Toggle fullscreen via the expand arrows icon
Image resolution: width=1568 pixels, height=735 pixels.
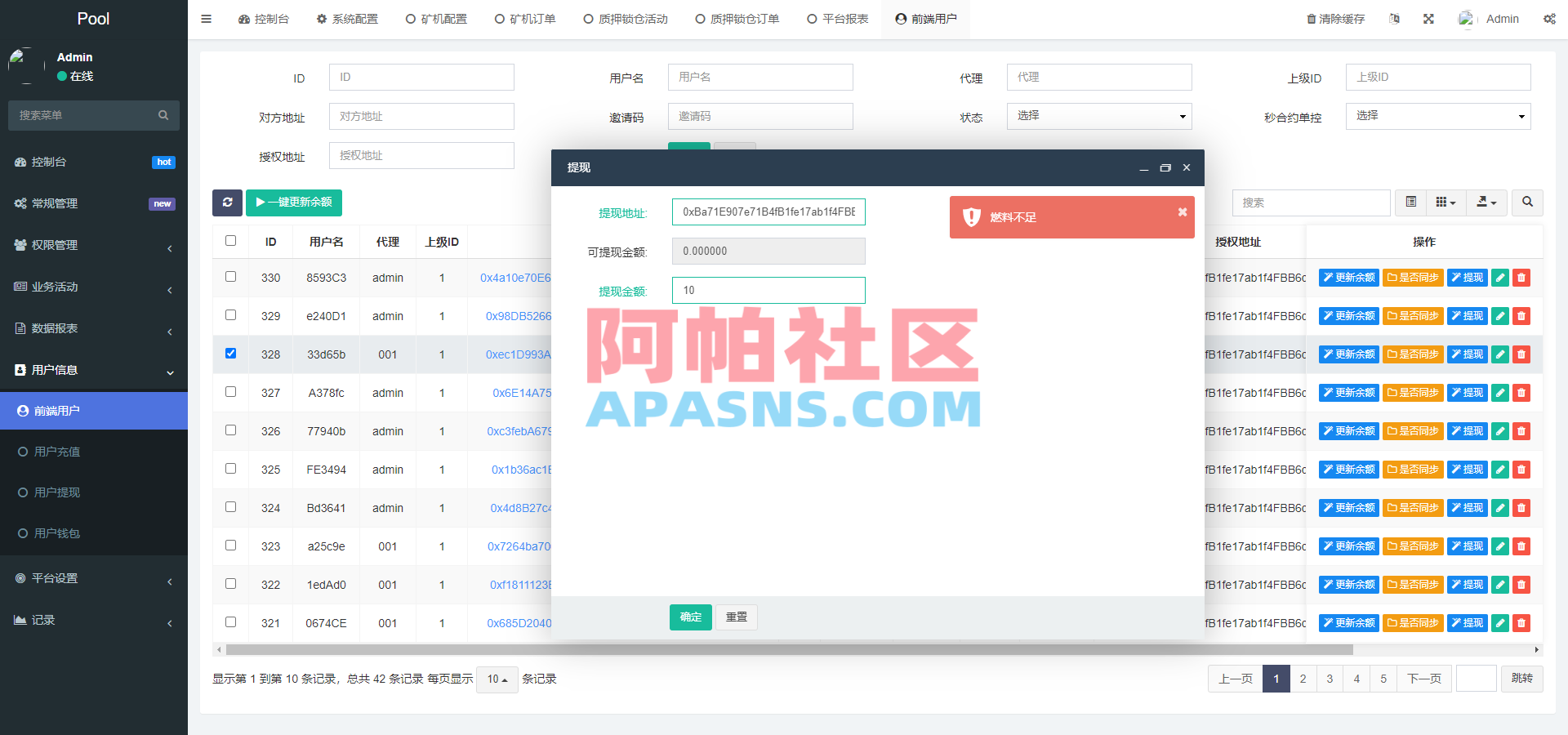coord(1428,19)
